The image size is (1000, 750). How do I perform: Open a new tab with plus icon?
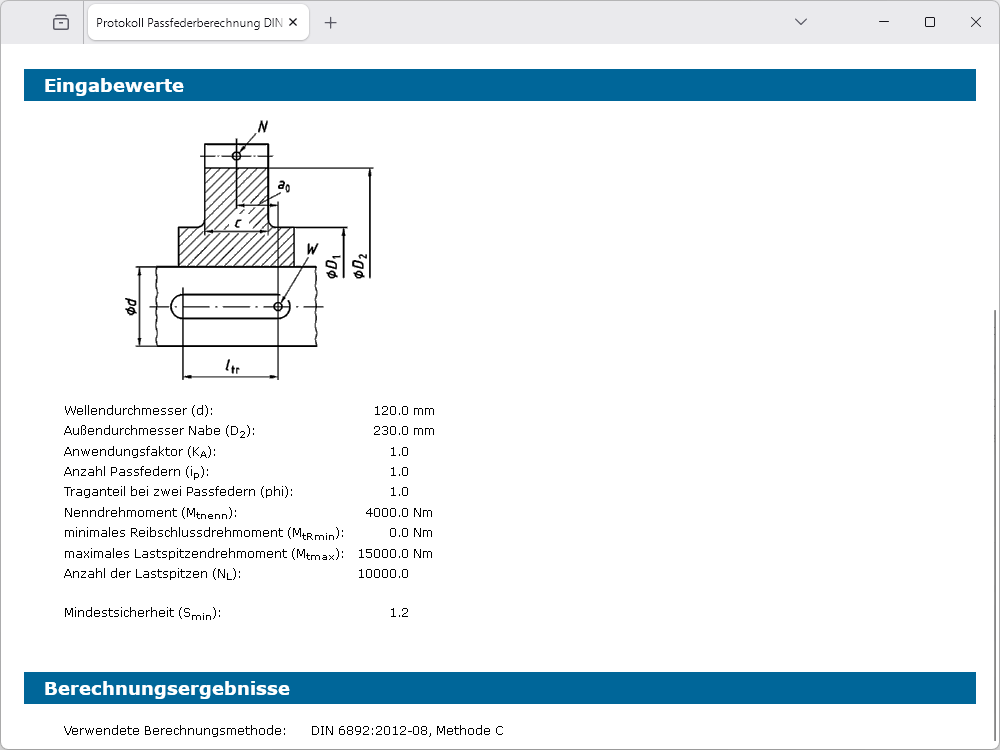pyautogui.click(x=331, y=23)
